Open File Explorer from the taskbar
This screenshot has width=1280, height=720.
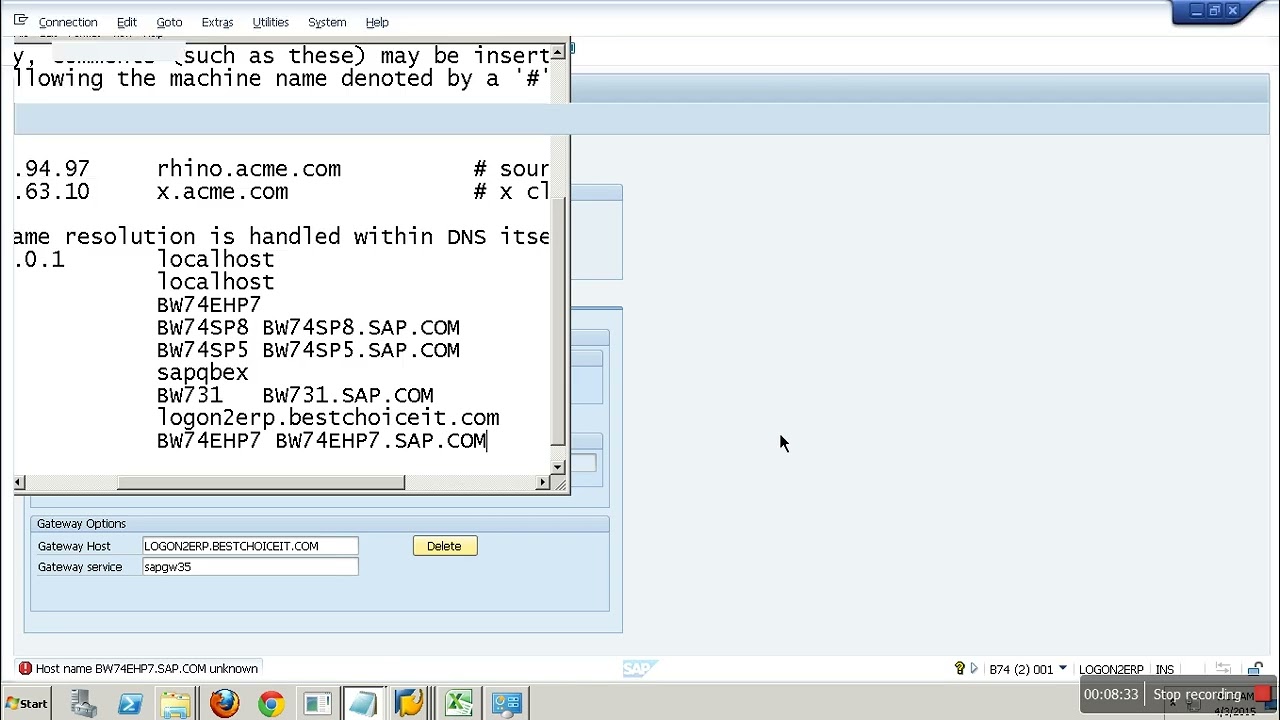coord(176,704)
